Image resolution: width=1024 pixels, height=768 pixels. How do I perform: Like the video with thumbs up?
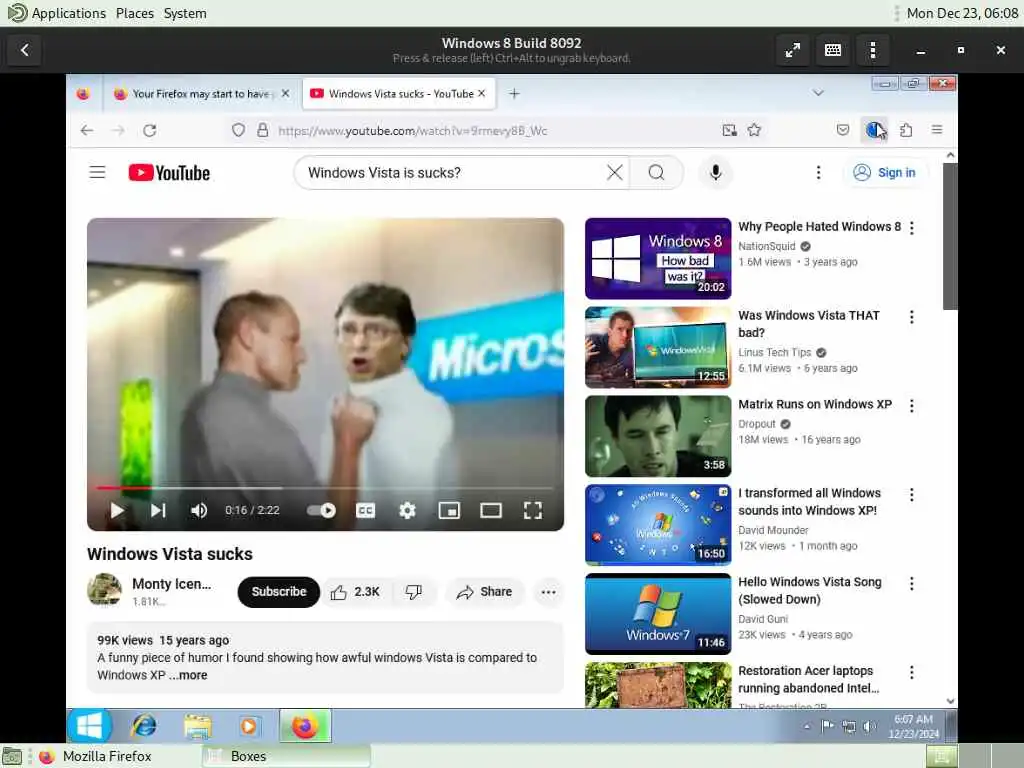click(355, 592)
